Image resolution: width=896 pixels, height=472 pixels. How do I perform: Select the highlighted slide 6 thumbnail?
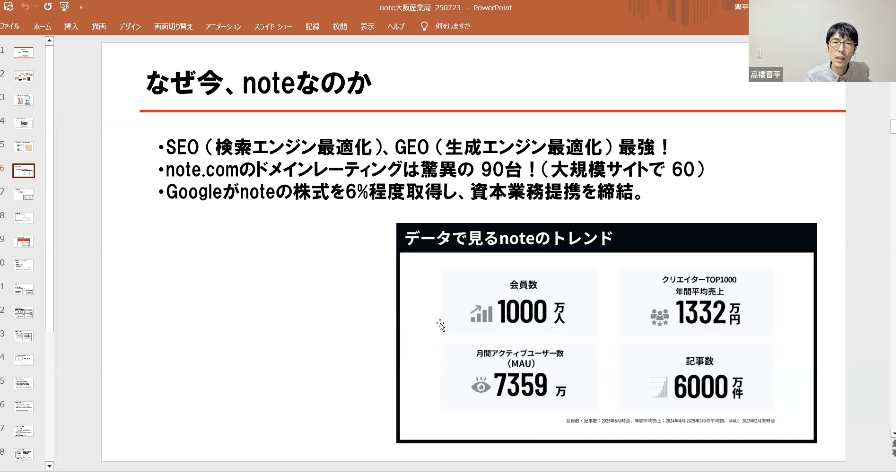click(23, 170)
